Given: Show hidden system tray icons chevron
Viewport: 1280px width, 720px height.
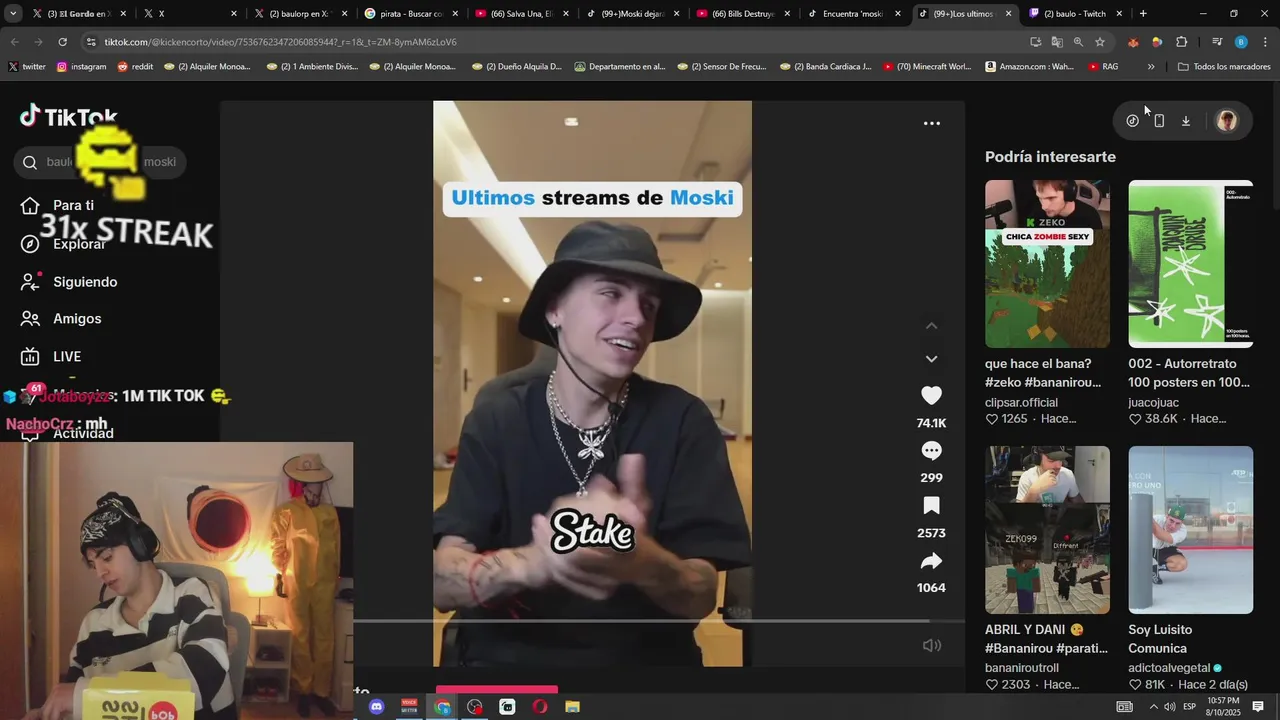Looking at the screenshot, I should pos(1153,707).
